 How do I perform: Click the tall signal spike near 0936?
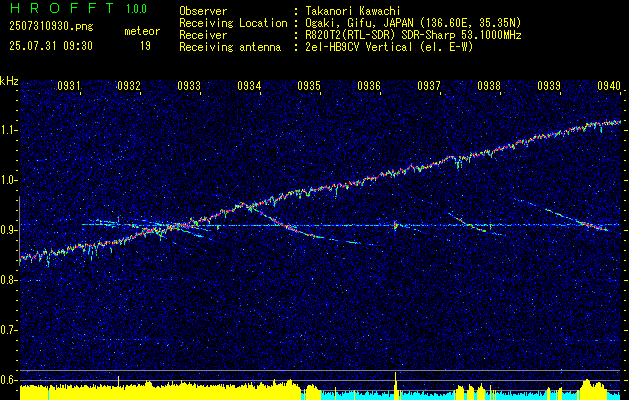coord(396,385)
